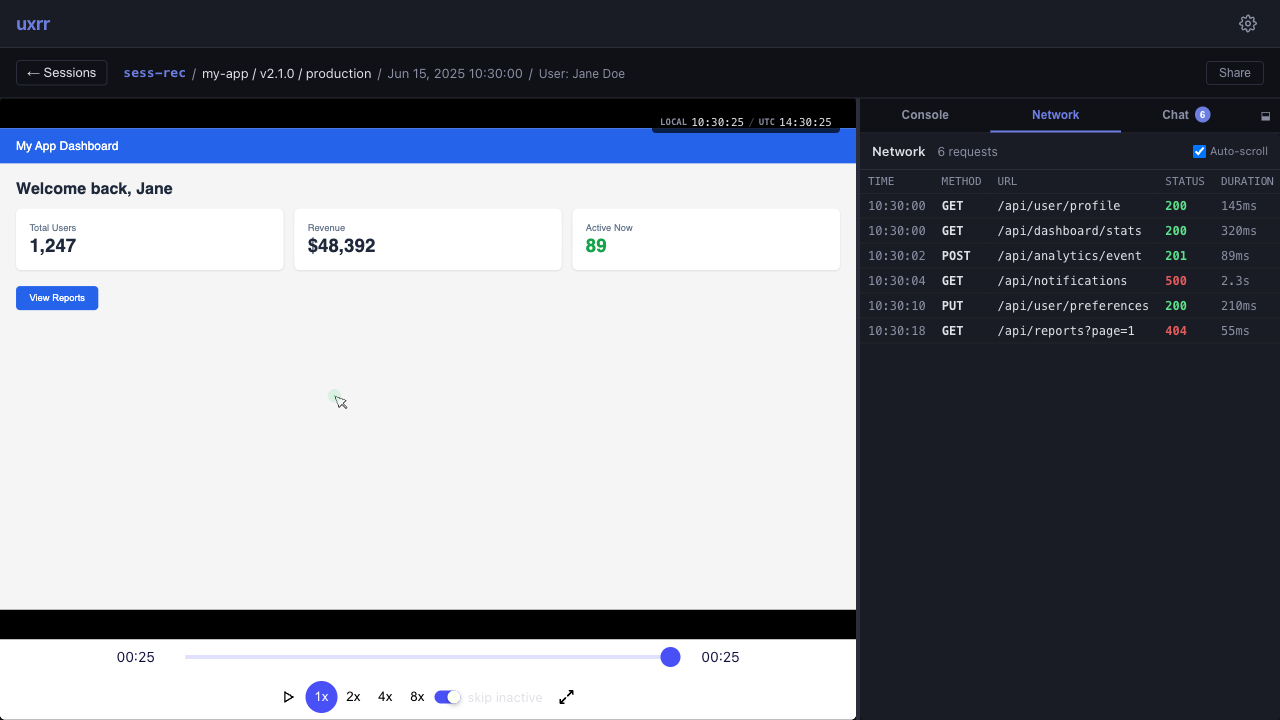Select the 1x playback speed toggle
Screen dimensions: 1280x720
321,697
